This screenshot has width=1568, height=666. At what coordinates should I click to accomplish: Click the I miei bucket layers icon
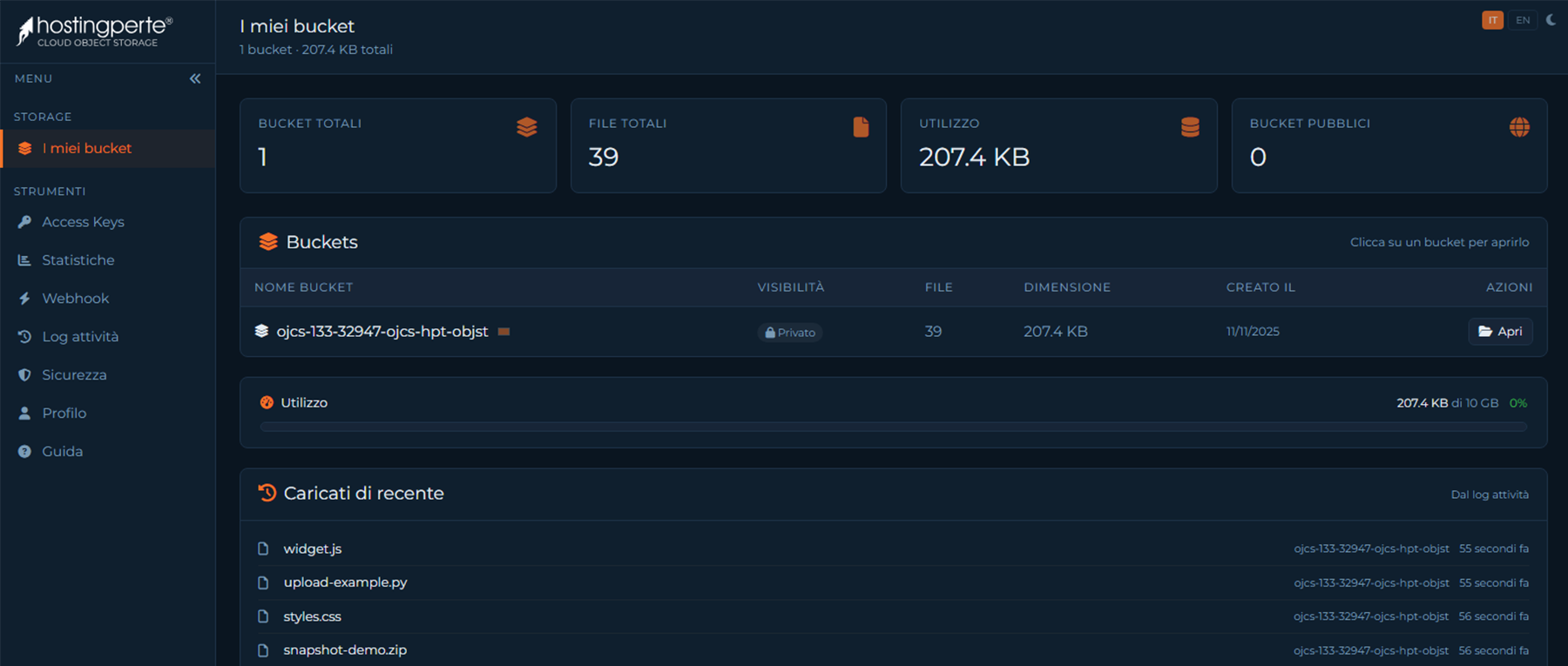click(25, 149)
